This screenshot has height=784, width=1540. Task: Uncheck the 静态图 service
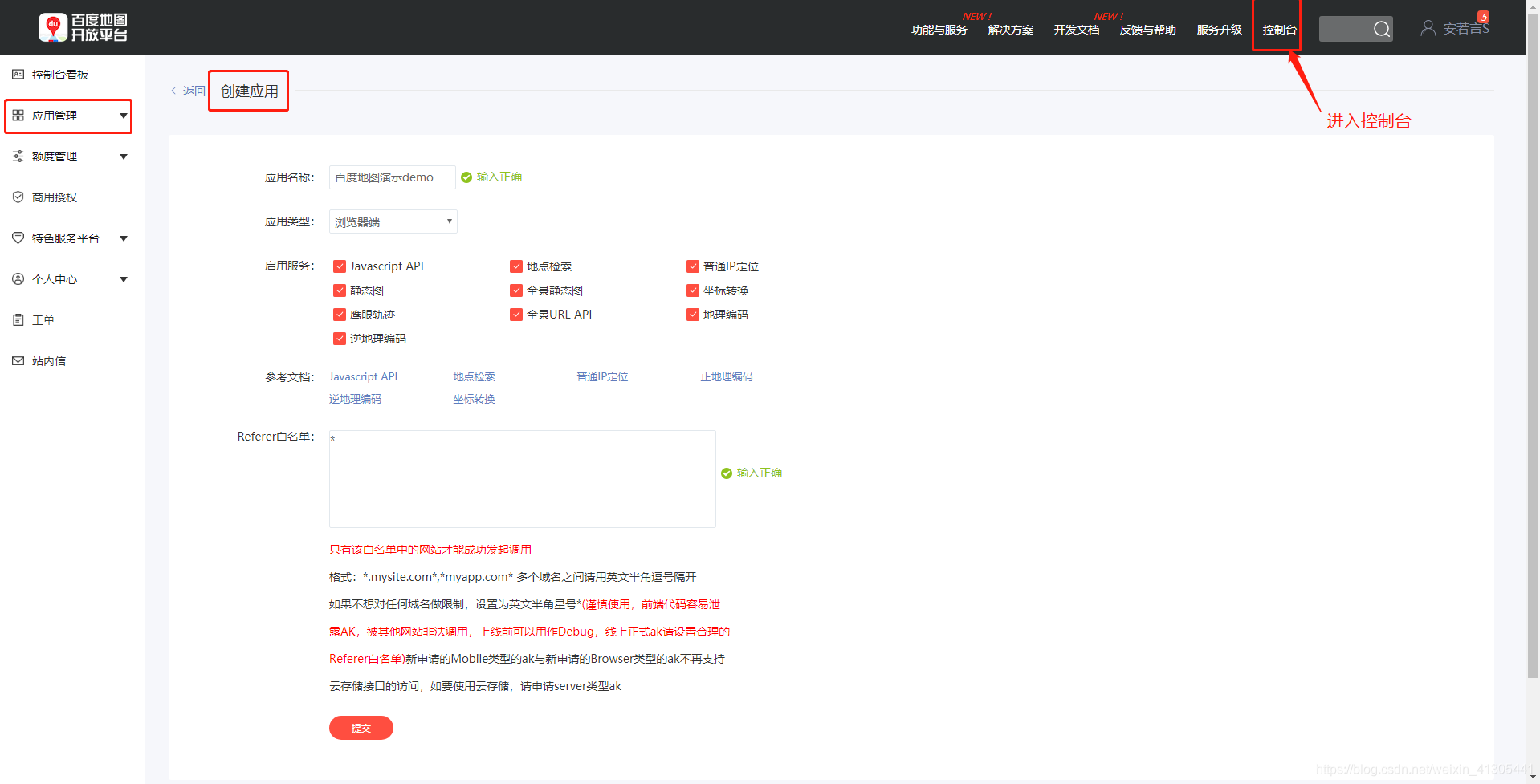tap(340, 290)
